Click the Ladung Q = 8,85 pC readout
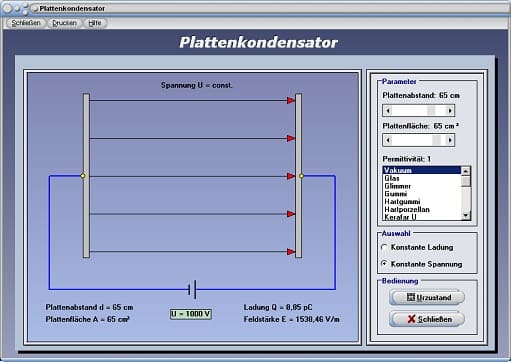 pyautogui.click(x=278, y=307)
